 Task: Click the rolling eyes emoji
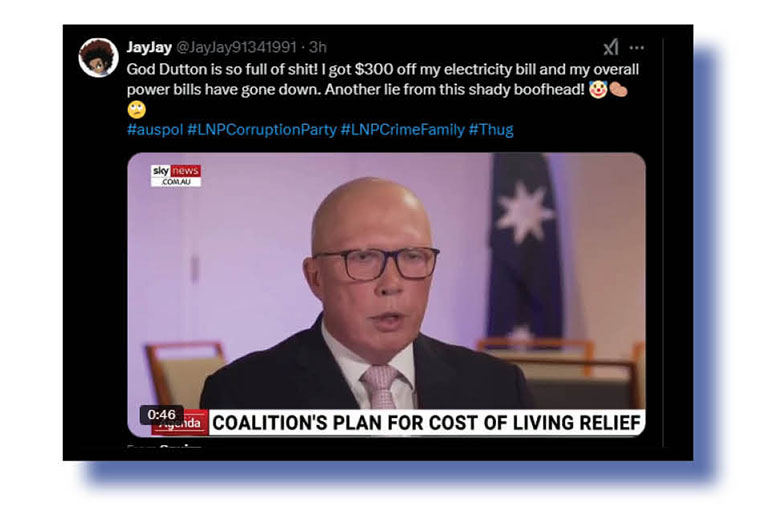137,110
